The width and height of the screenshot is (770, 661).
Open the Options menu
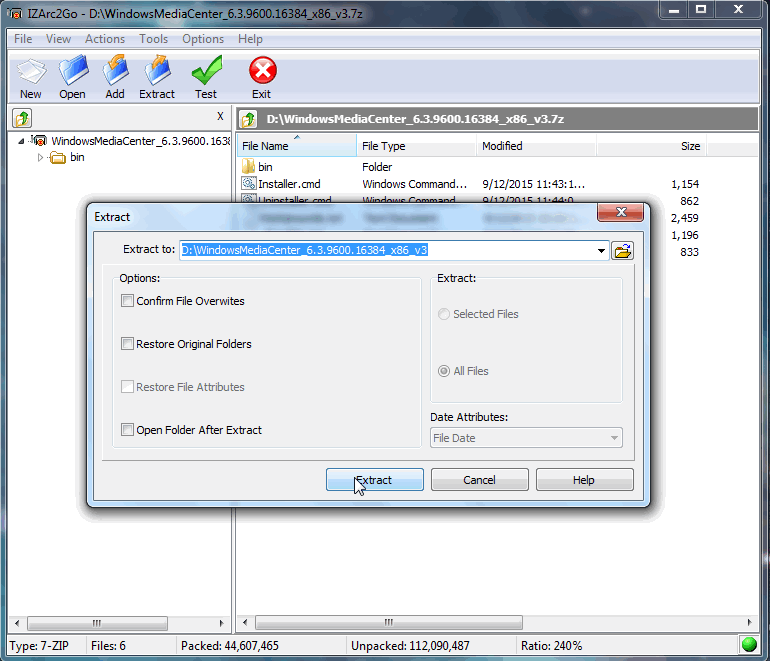pyautogui.click(x=203, y=39)
